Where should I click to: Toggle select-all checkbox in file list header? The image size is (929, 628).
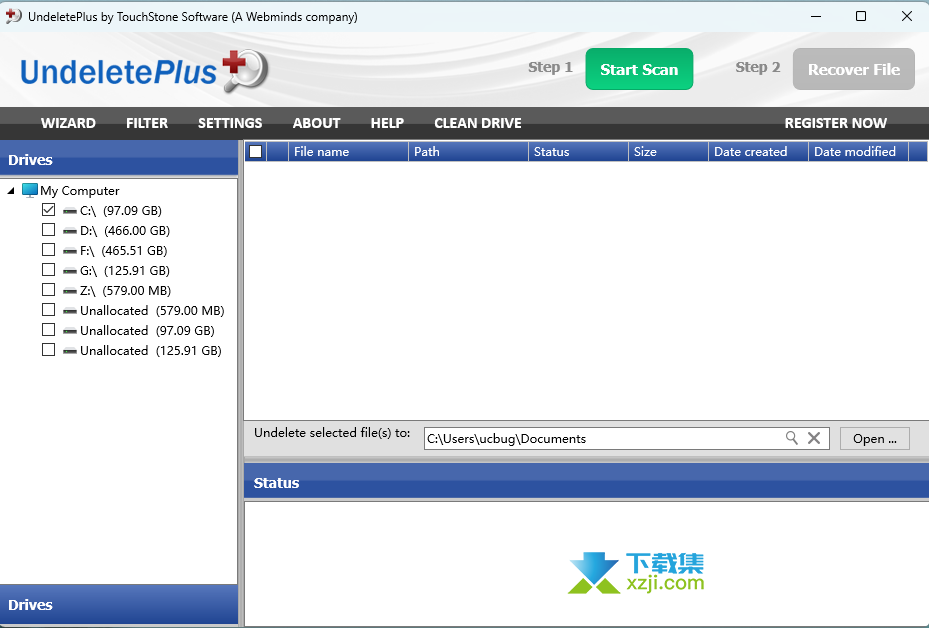click(x=255, y=152)
